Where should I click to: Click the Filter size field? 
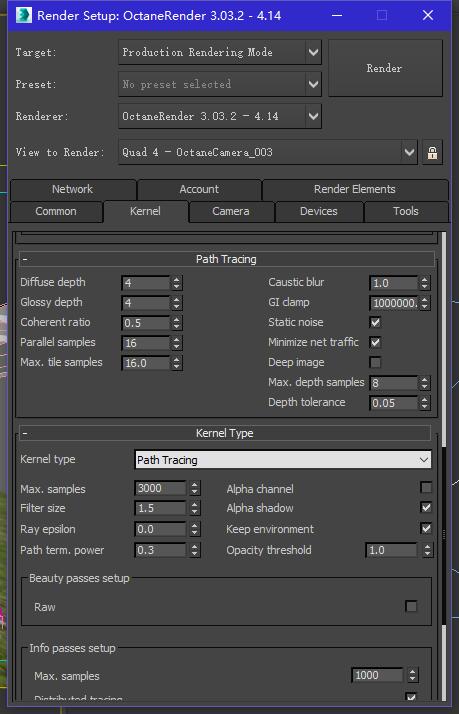161,508
